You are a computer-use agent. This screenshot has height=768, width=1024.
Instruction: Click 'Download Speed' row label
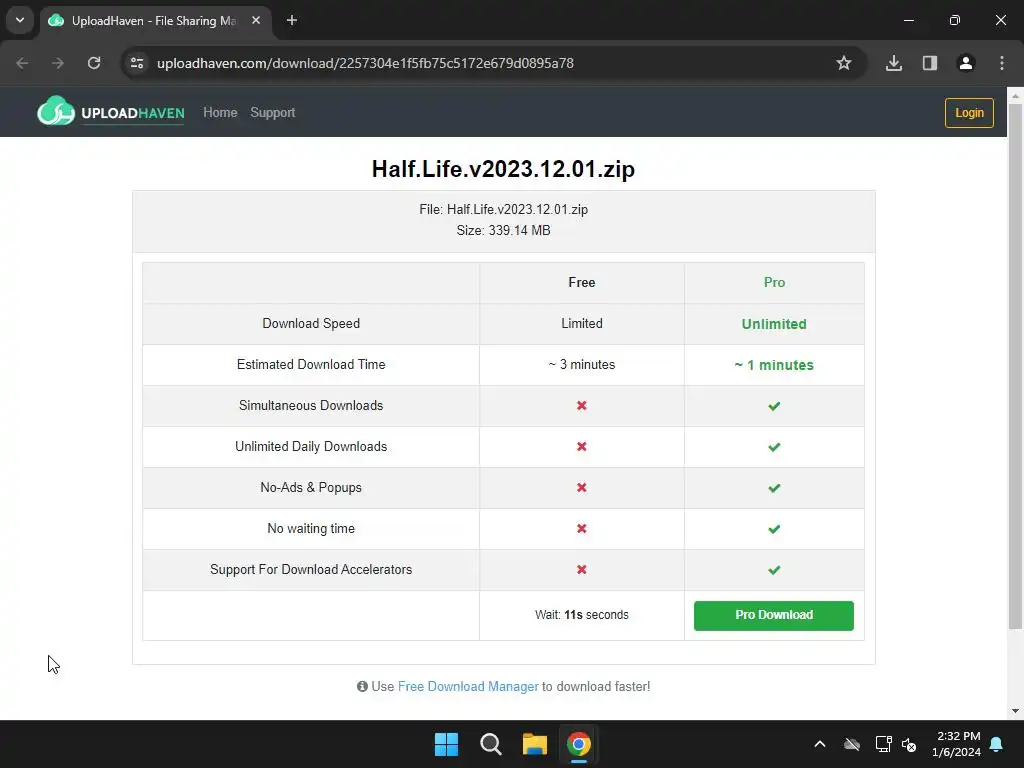(x=311, y=323)
